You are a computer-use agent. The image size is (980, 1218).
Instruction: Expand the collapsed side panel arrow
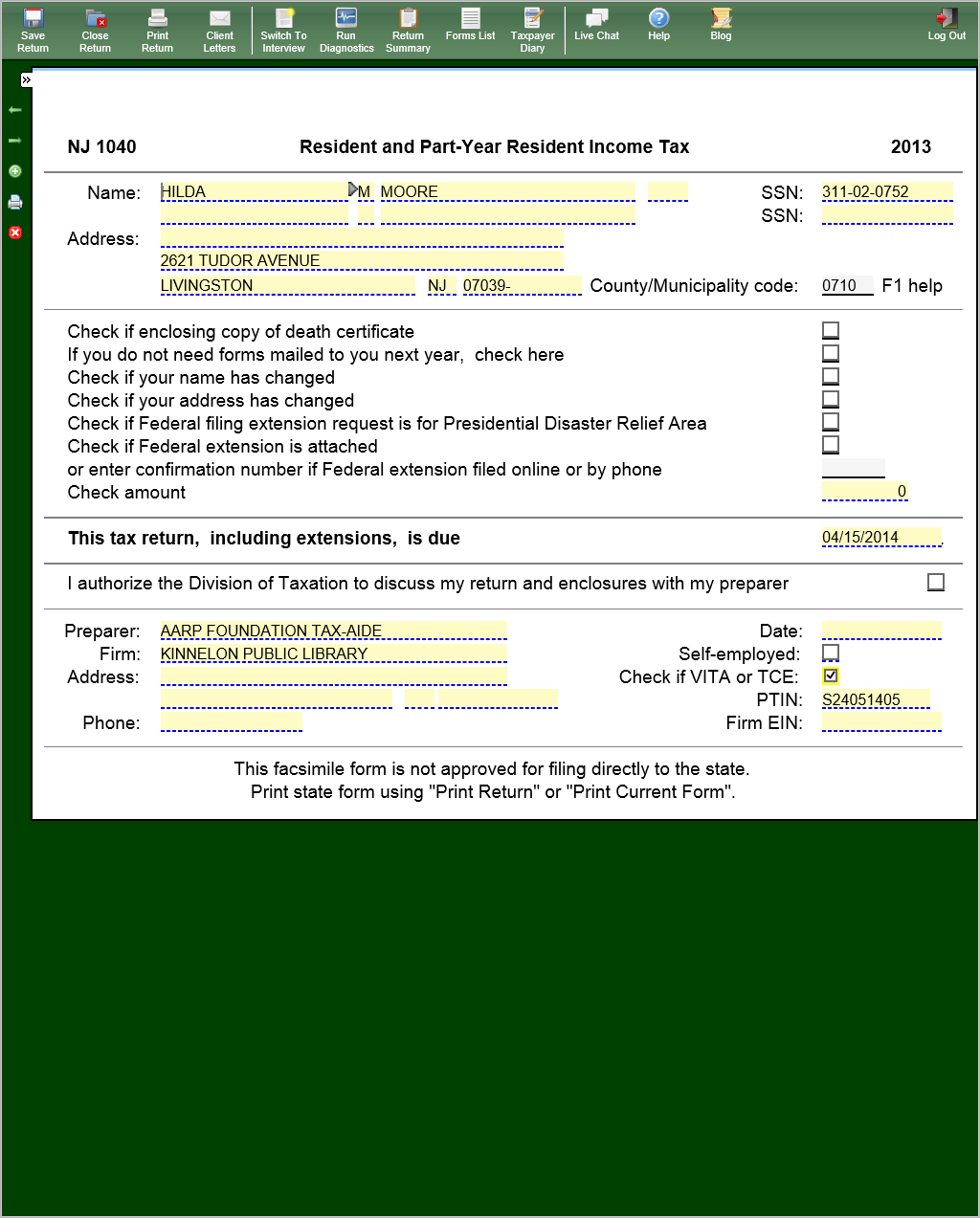pyautogui.click(x=27, y=80)
